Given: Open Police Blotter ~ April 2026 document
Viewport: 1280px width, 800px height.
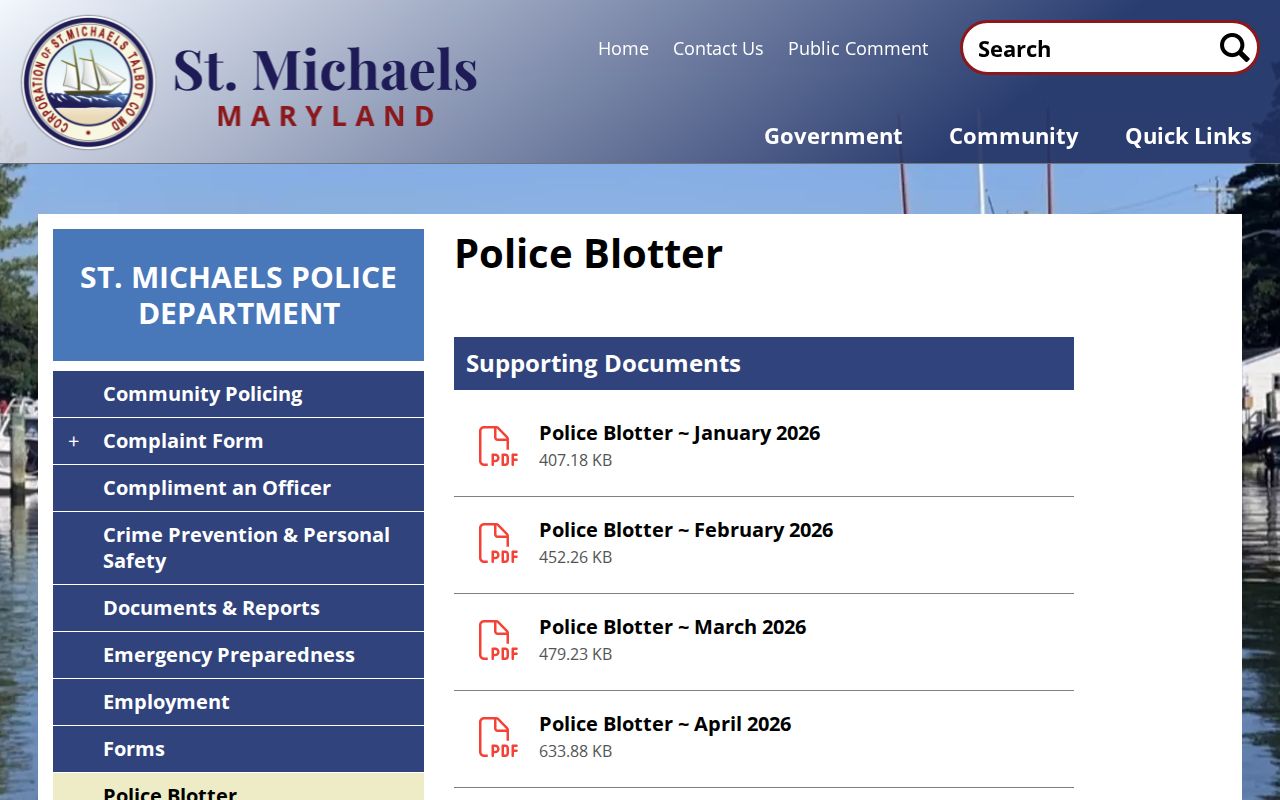Looking at the screenshot, I should (665, 724).
